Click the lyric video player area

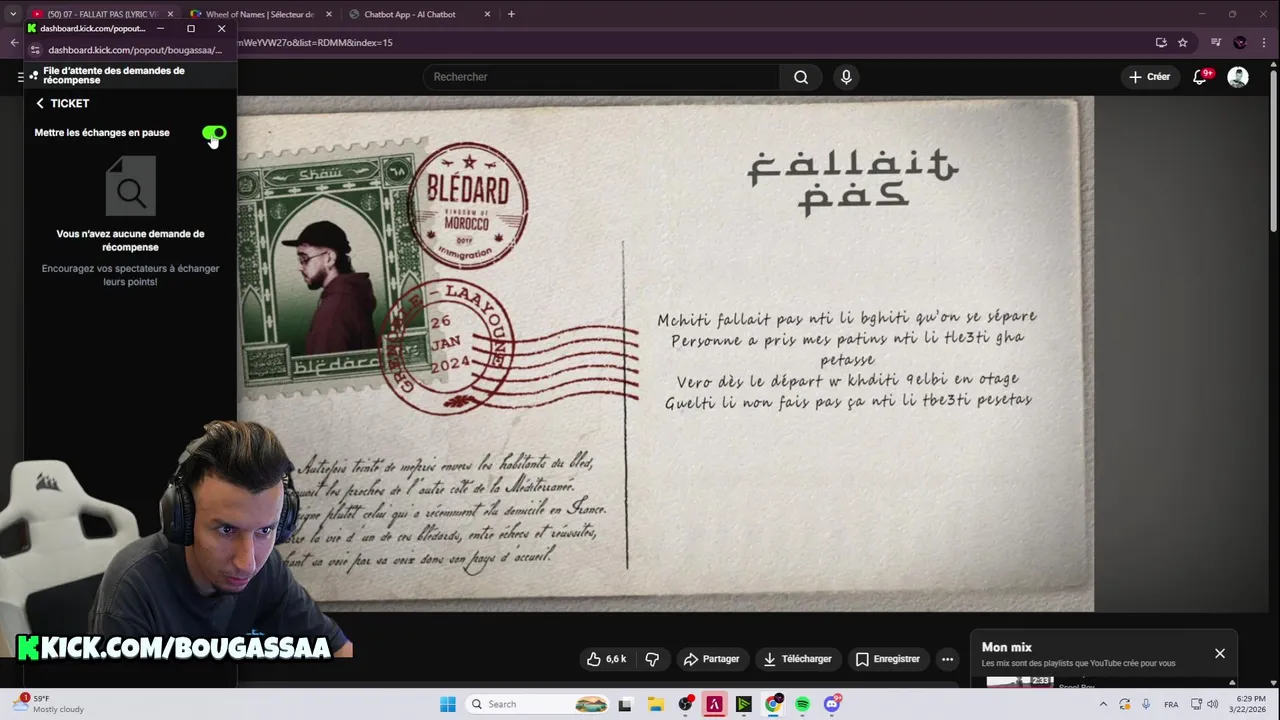click(x=665, y=354)
